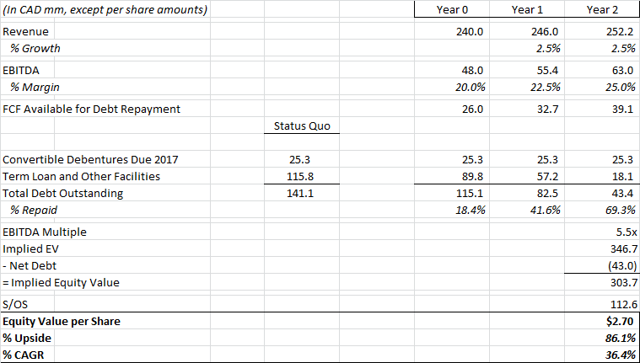Viewport: 640px width, 363px height.
Task: Select Year 1 total debt 82.5
Action: (547, 193)
